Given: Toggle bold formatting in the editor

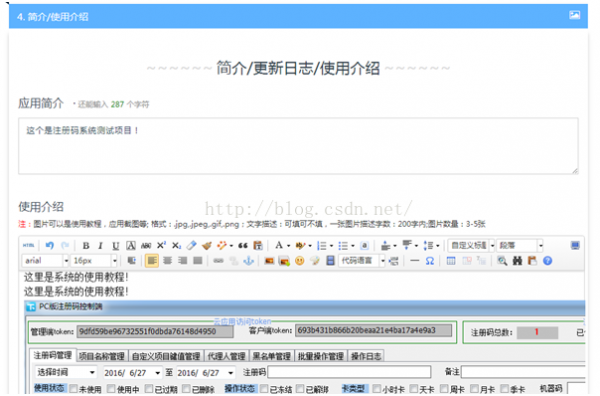Looking at the screenshot, I should point(86,246).
